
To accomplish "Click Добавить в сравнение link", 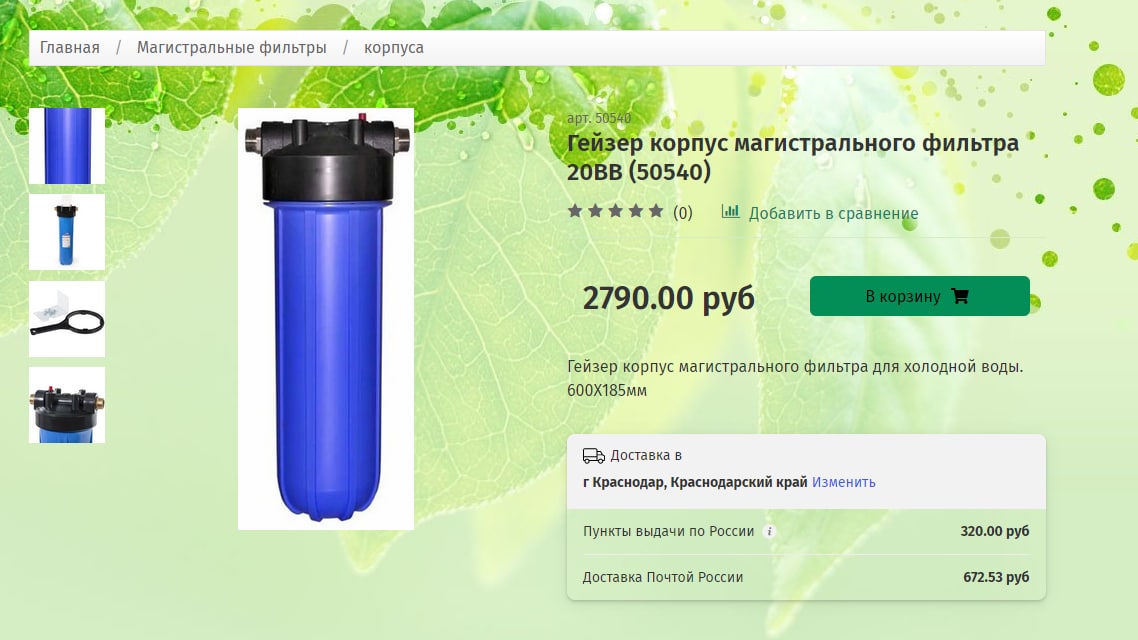I will [833, 213].
